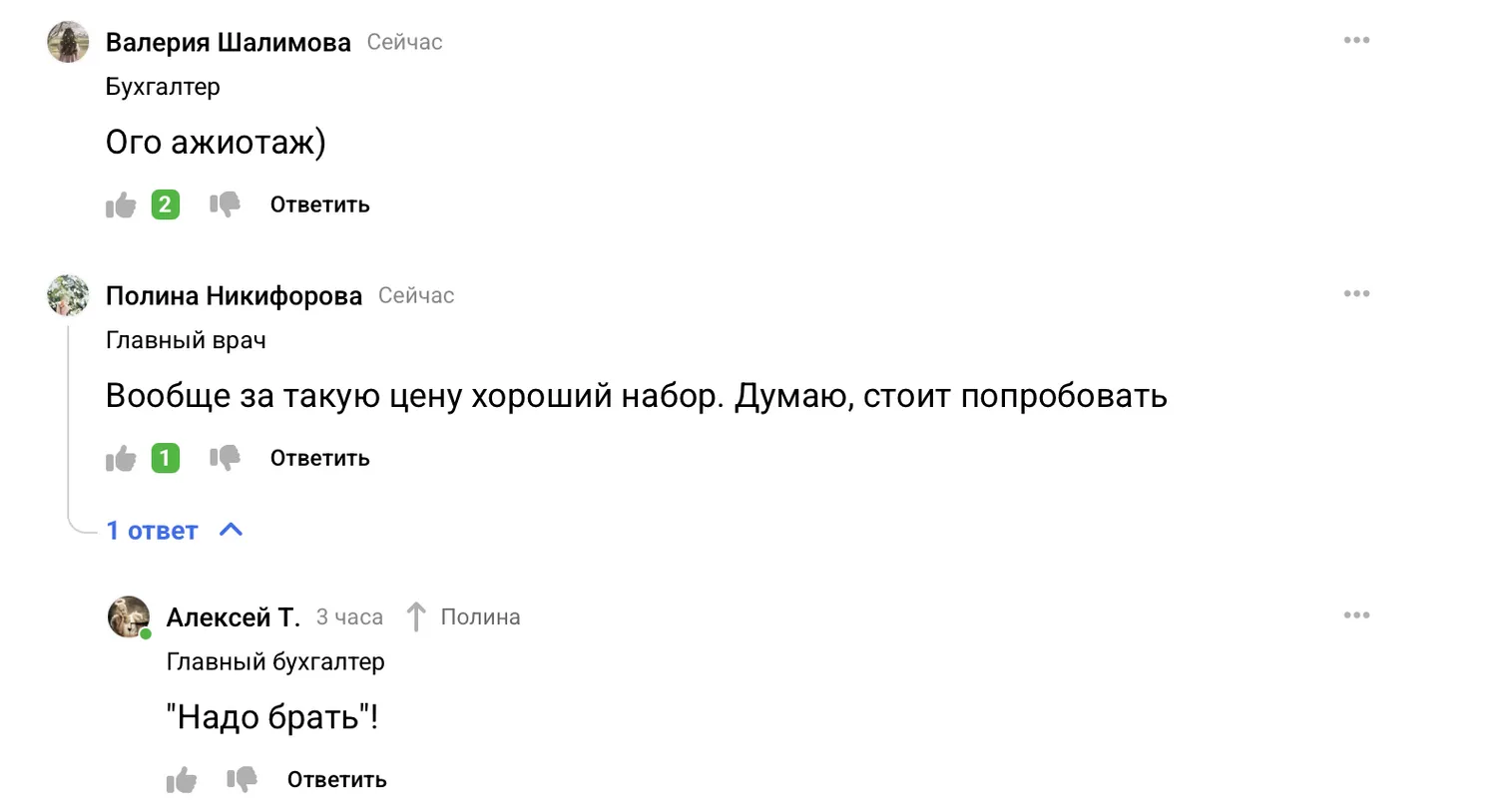This screenshot has width=1497, height=812.
Task: Reply to Валерия Шалимова via Ответить
Action: pyautogui.click(x=320, y=204)
